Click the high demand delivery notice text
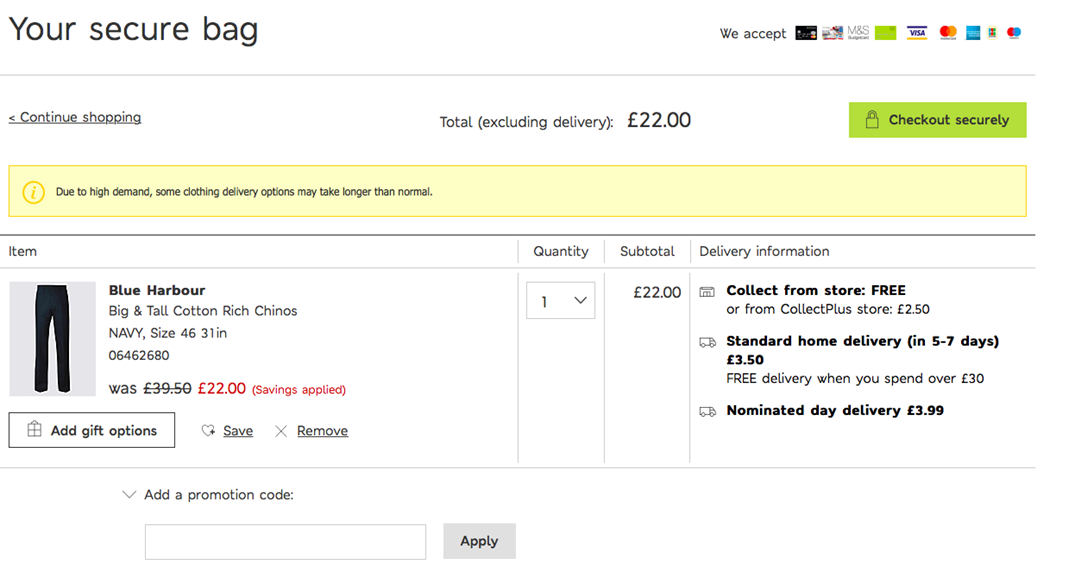The height and width of the screenshot is (582, 1075). click(244, 192)
